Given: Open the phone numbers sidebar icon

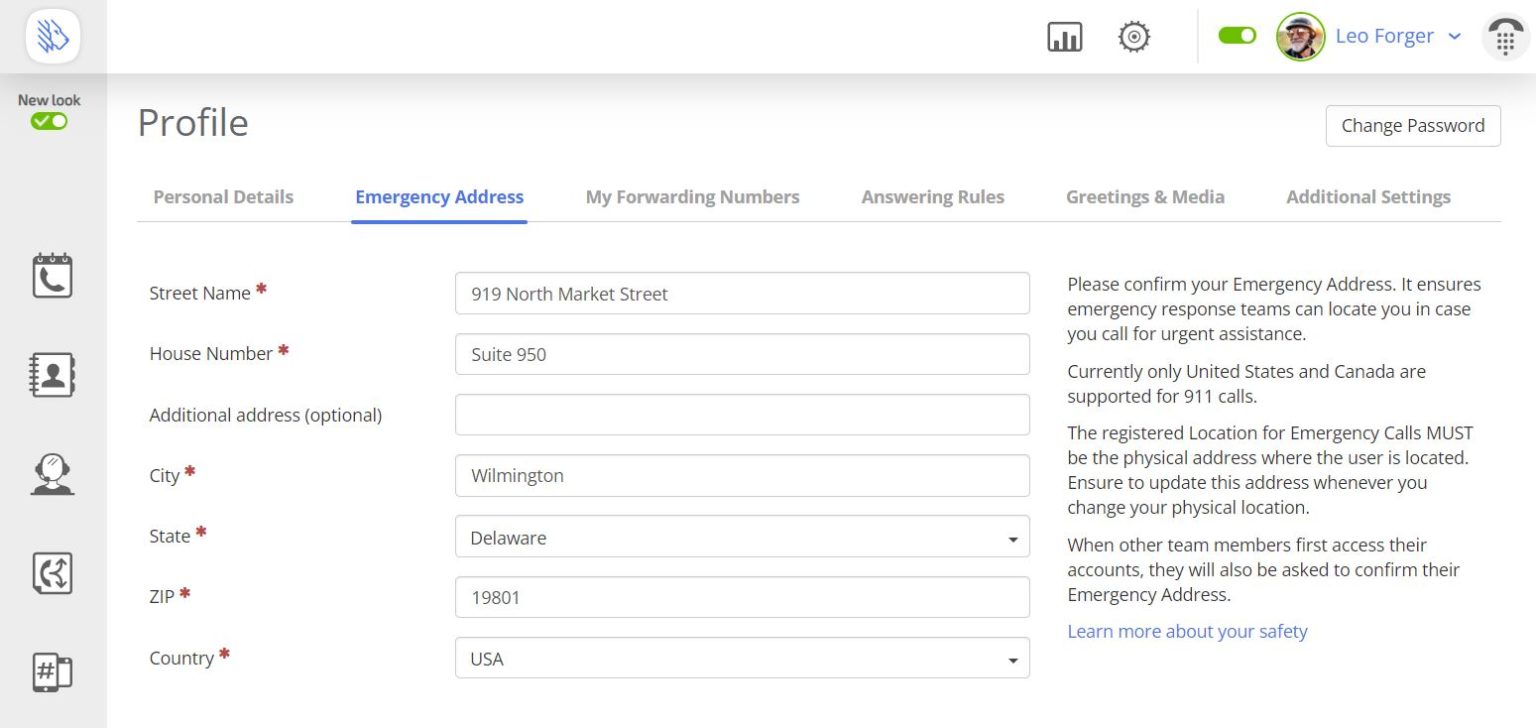Looking at the screenshot, I should pos(52,672).
